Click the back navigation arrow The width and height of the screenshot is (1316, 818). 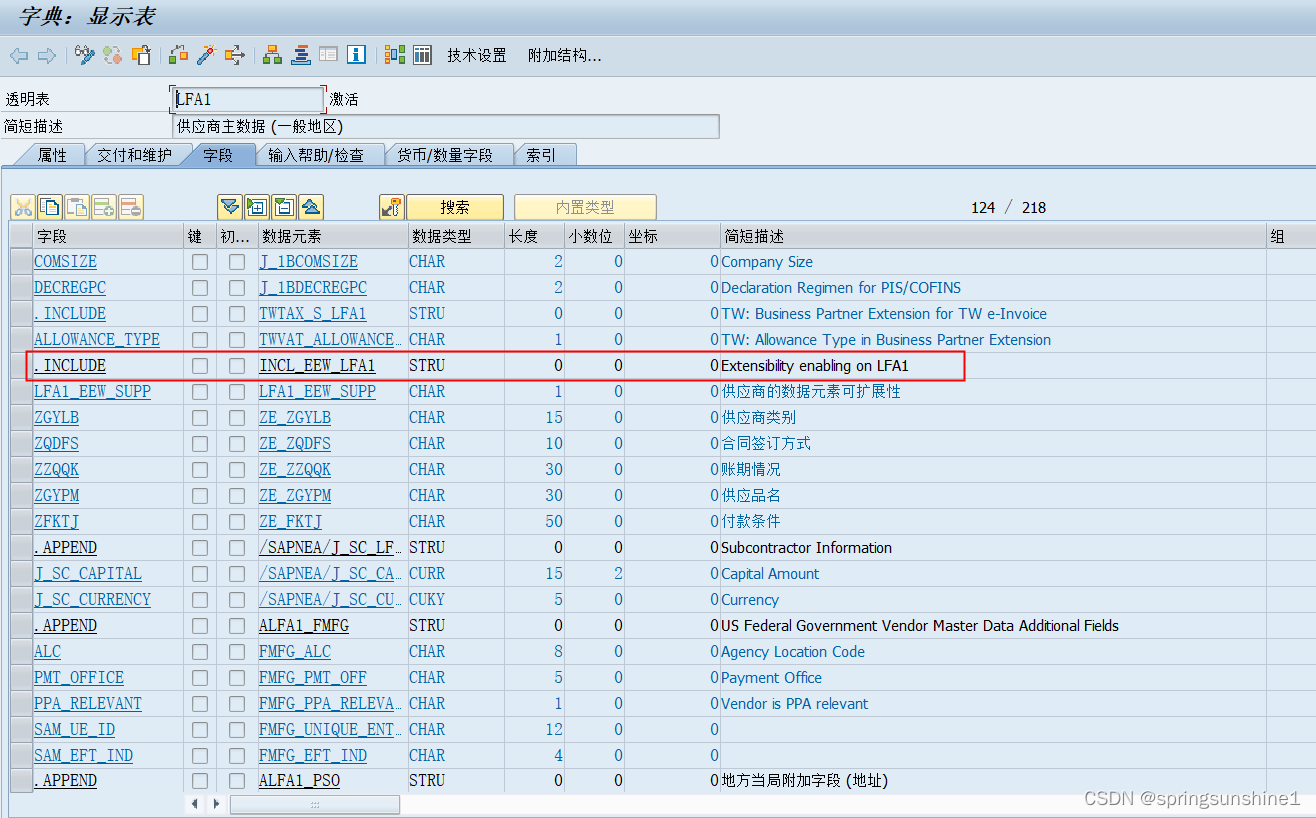pos(18,55)
